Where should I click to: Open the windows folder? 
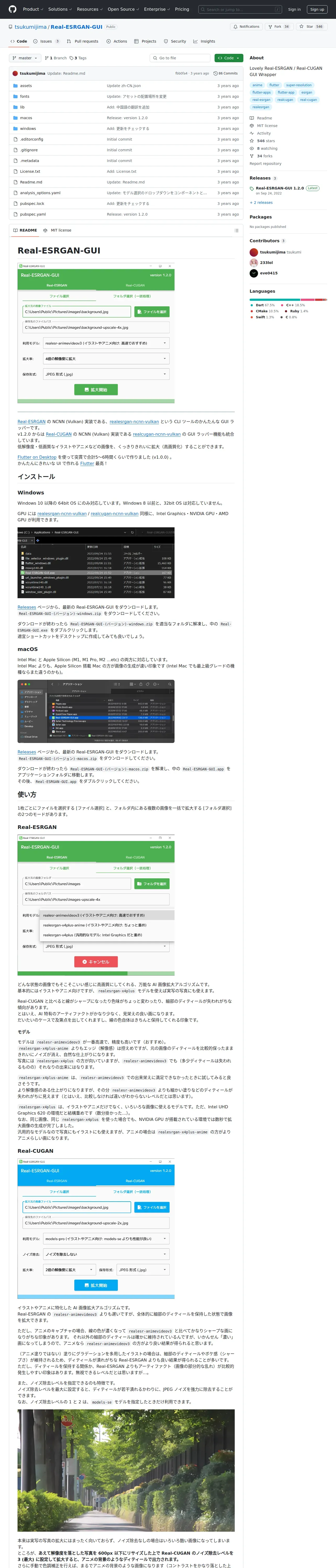(x=28, y=128)
